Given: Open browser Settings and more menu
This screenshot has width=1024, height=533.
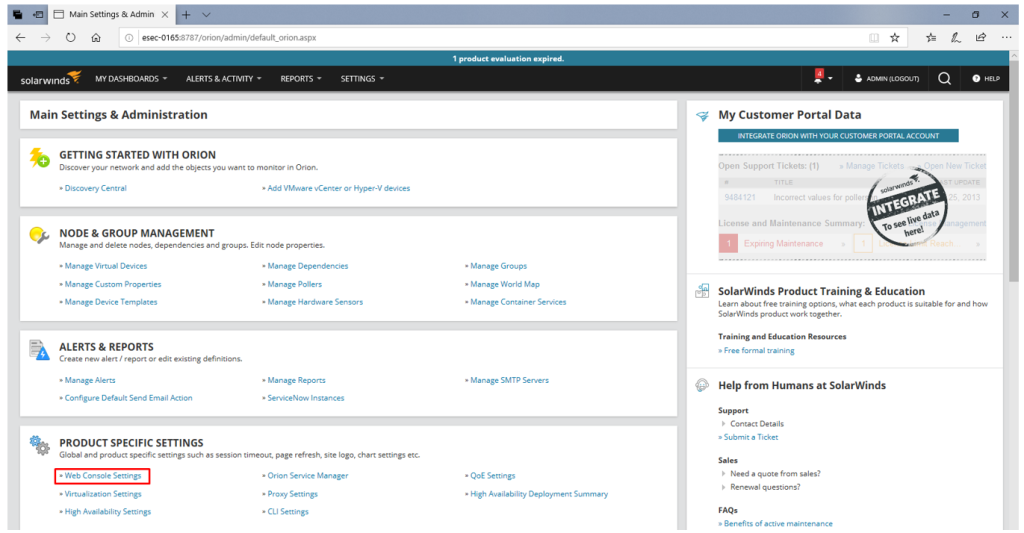Looking at the screenshot, I should click(x=1006, y=37).
